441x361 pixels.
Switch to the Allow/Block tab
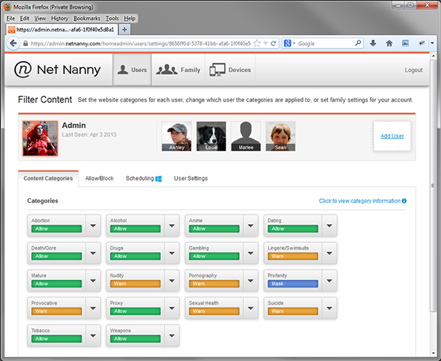99,178
